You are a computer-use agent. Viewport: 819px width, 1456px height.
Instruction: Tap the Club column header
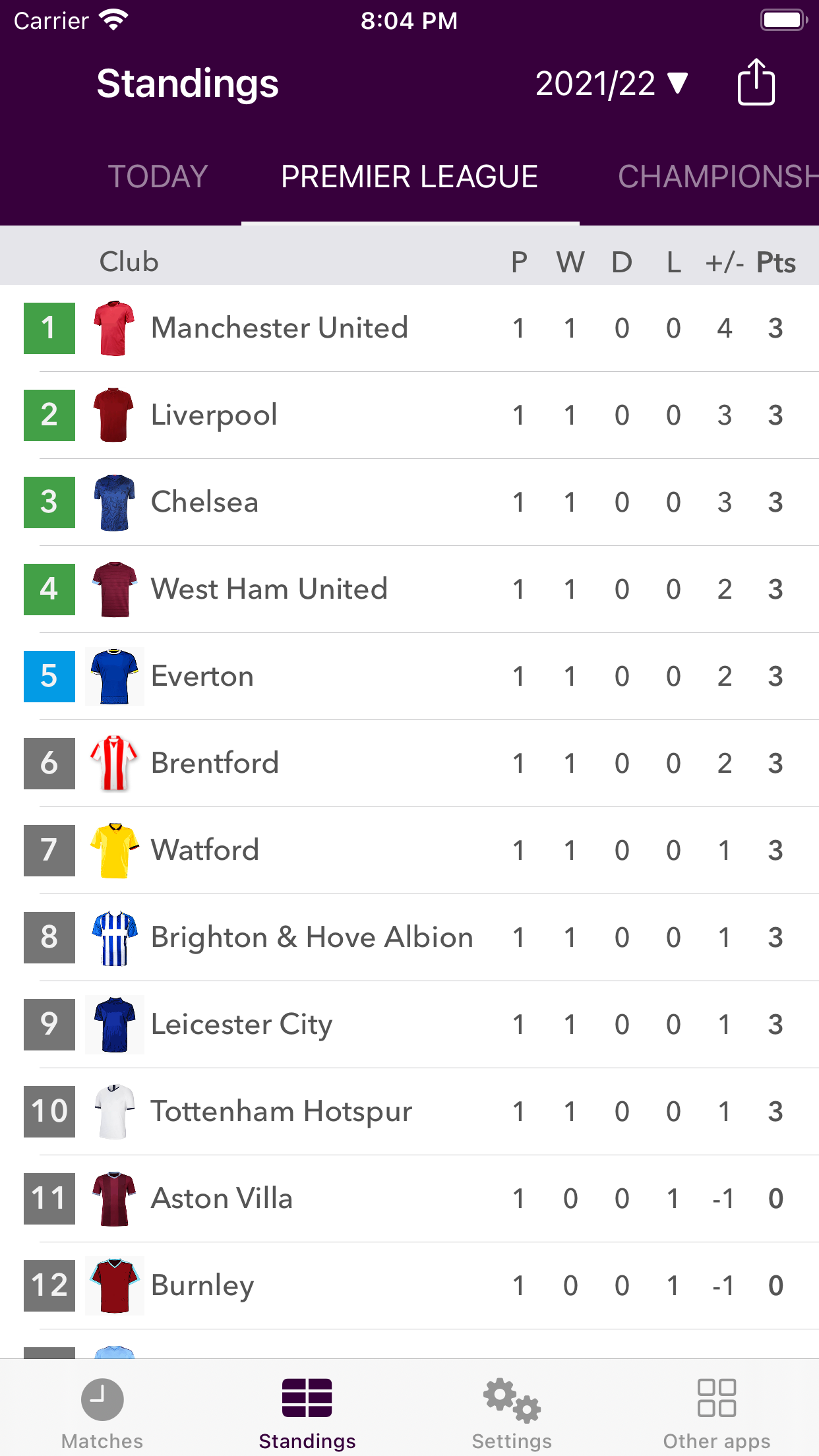[129, 262]
